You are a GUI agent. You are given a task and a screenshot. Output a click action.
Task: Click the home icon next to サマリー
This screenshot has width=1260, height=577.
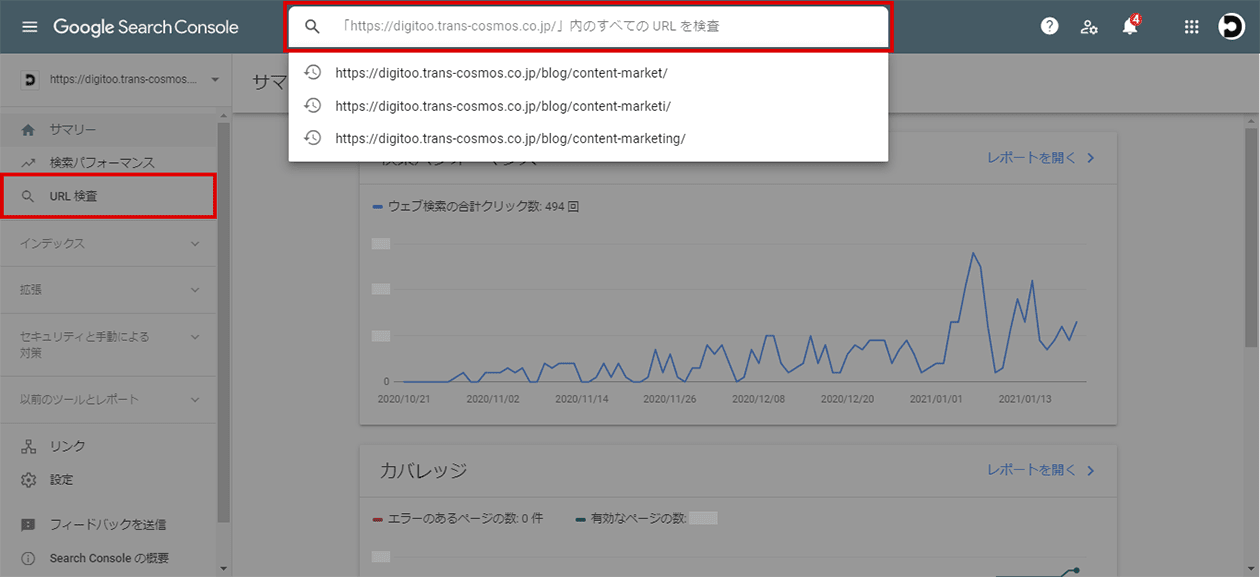point(28,130)
